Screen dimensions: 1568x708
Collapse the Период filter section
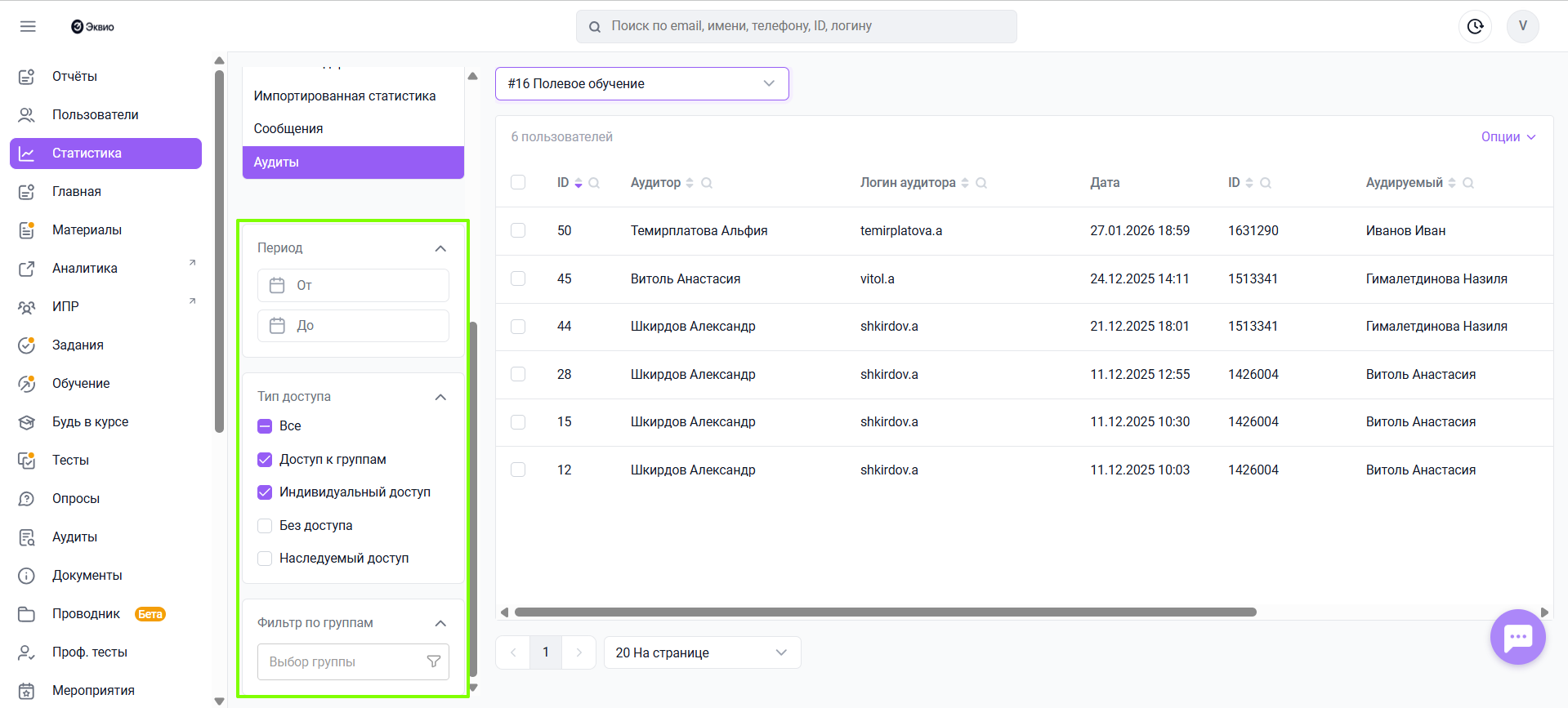pos(440,248)
